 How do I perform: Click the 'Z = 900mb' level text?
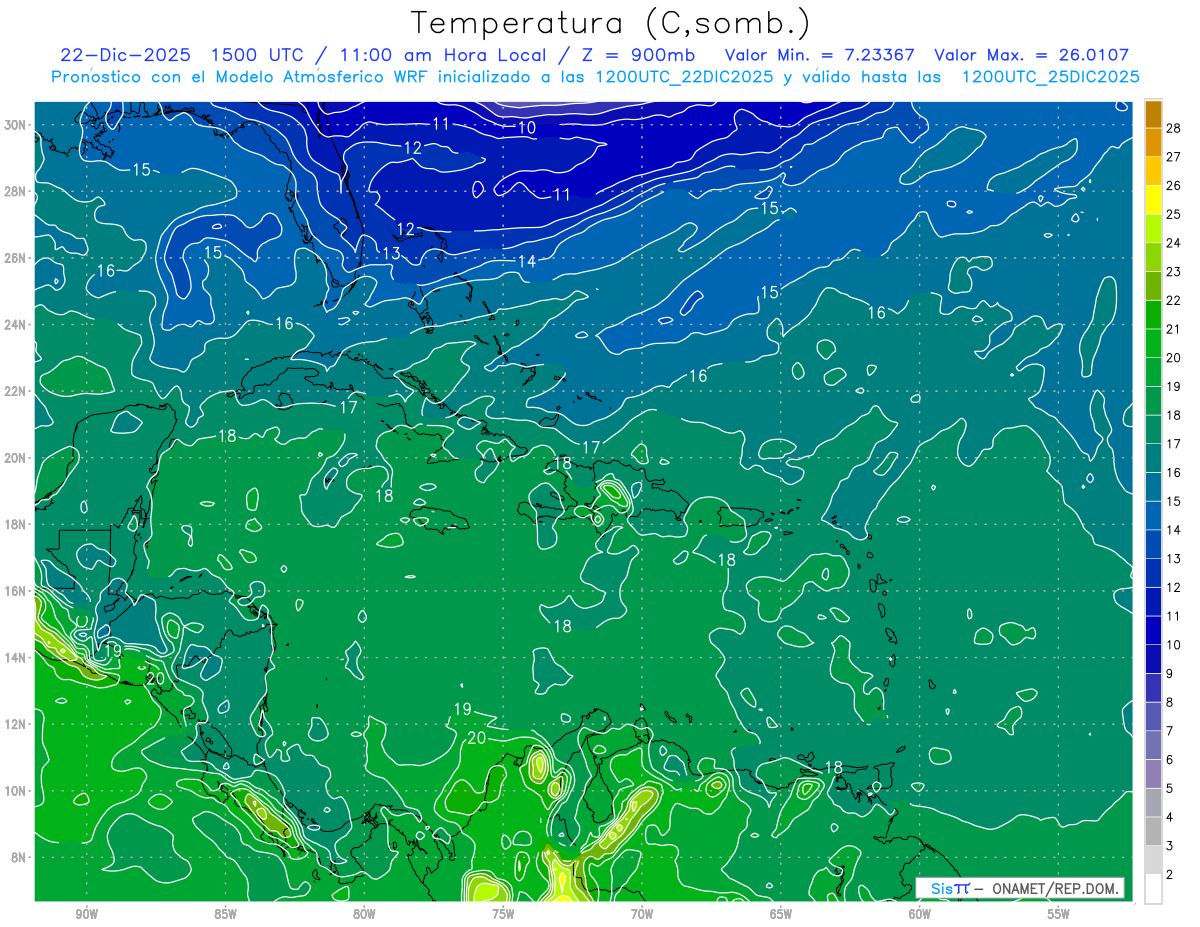636,55
